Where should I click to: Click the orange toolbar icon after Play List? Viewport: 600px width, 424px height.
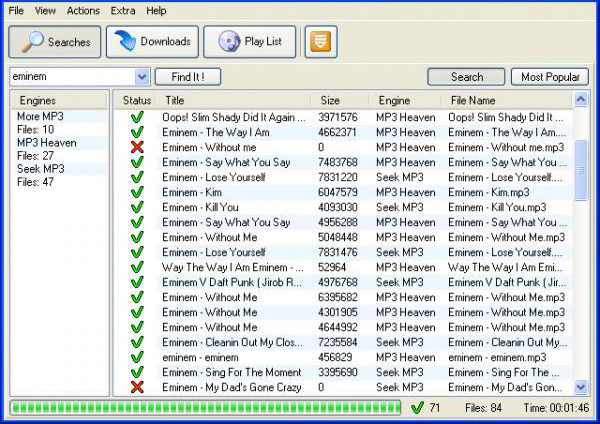[x=321, y=42]
